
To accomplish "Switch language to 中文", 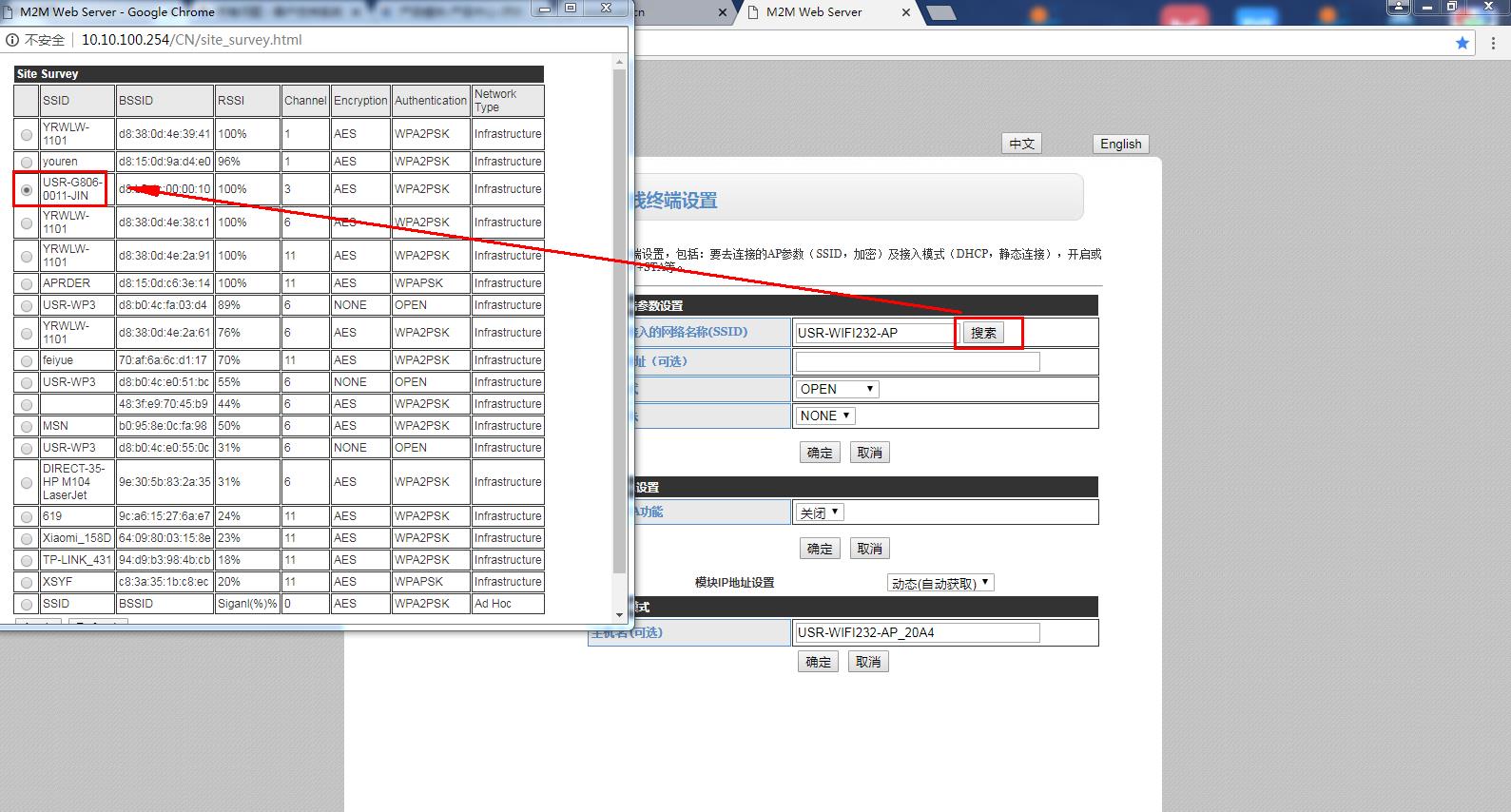I will click(x=1021, y=144).
